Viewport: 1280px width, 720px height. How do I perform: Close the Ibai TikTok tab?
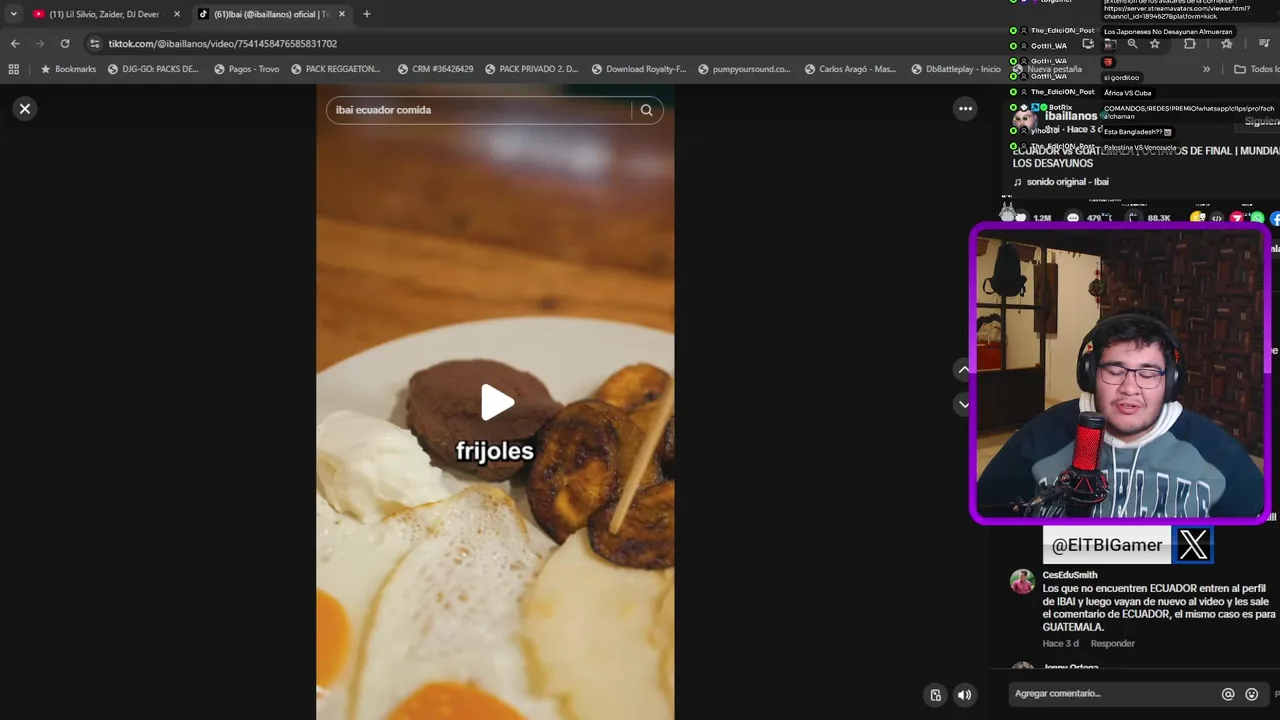[x=342, y=14]
